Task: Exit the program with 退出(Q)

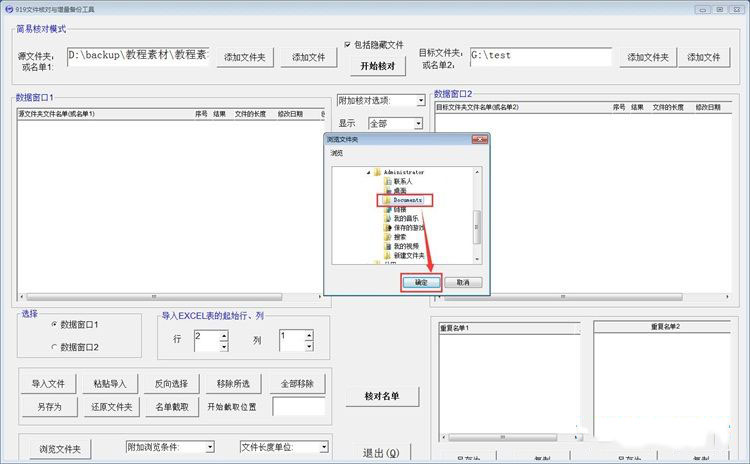Action: coord(380,453)
